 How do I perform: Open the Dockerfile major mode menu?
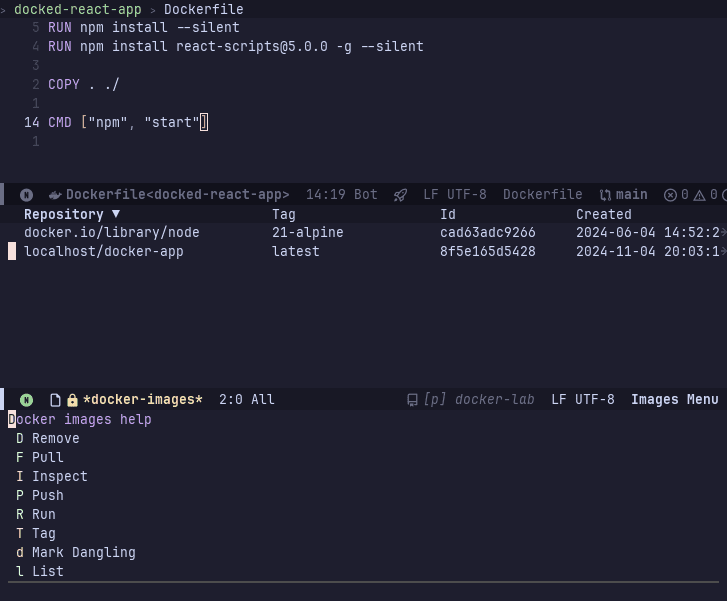tap(542, 195)
